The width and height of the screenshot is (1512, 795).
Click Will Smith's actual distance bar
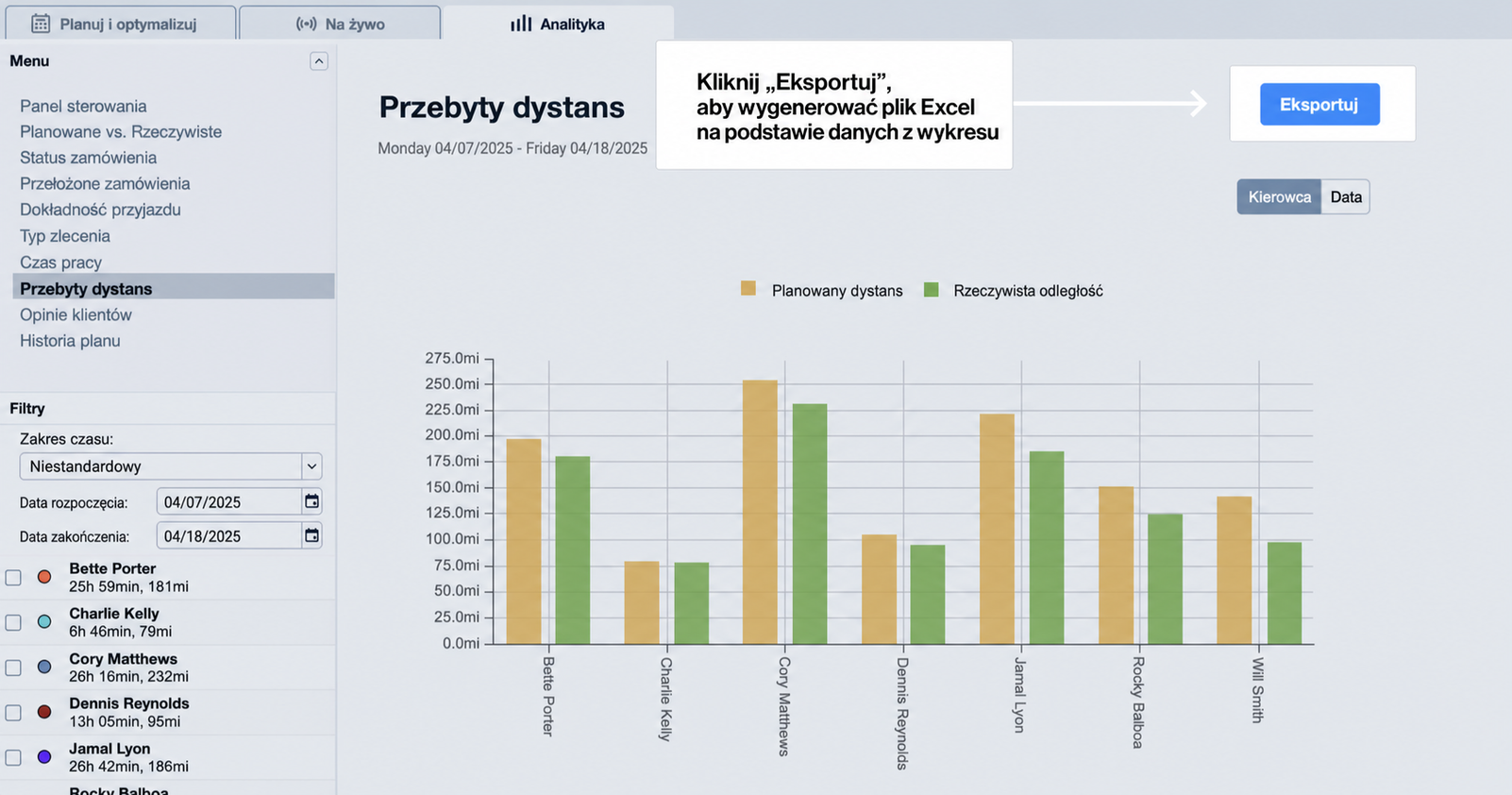[1285, 594]
